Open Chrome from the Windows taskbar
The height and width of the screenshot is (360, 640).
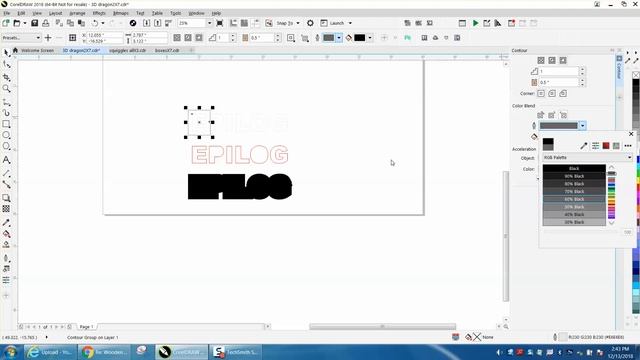[105, 352]
